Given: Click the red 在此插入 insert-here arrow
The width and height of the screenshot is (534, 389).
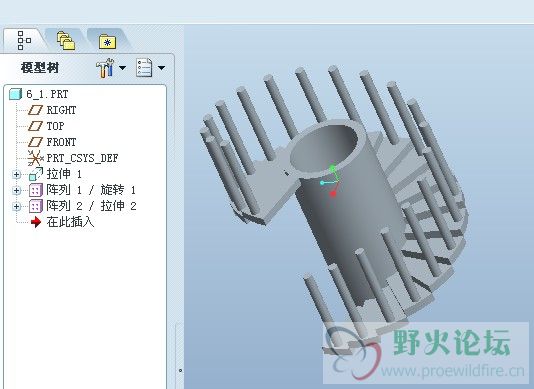Looking at the screenshot, I should tap(36, 222).
